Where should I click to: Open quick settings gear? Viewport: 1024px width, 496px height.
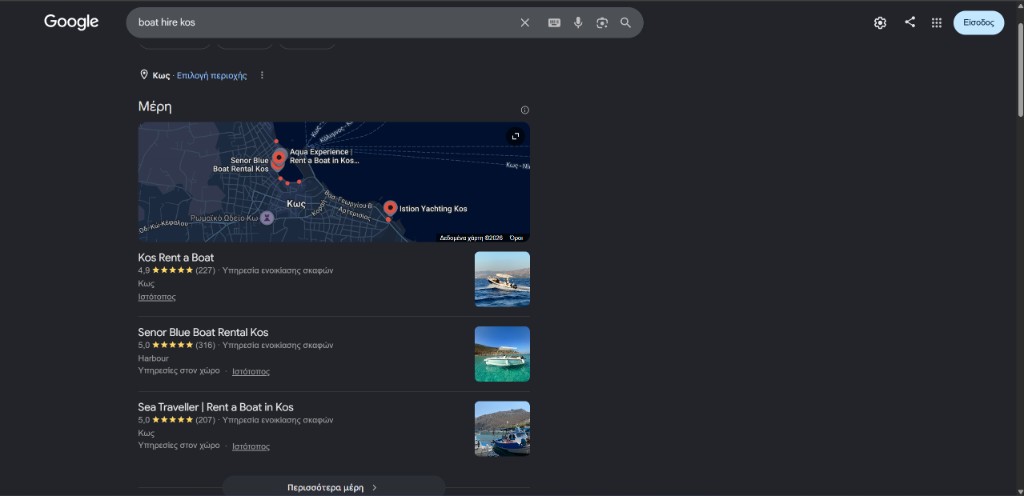pos(880,23)
